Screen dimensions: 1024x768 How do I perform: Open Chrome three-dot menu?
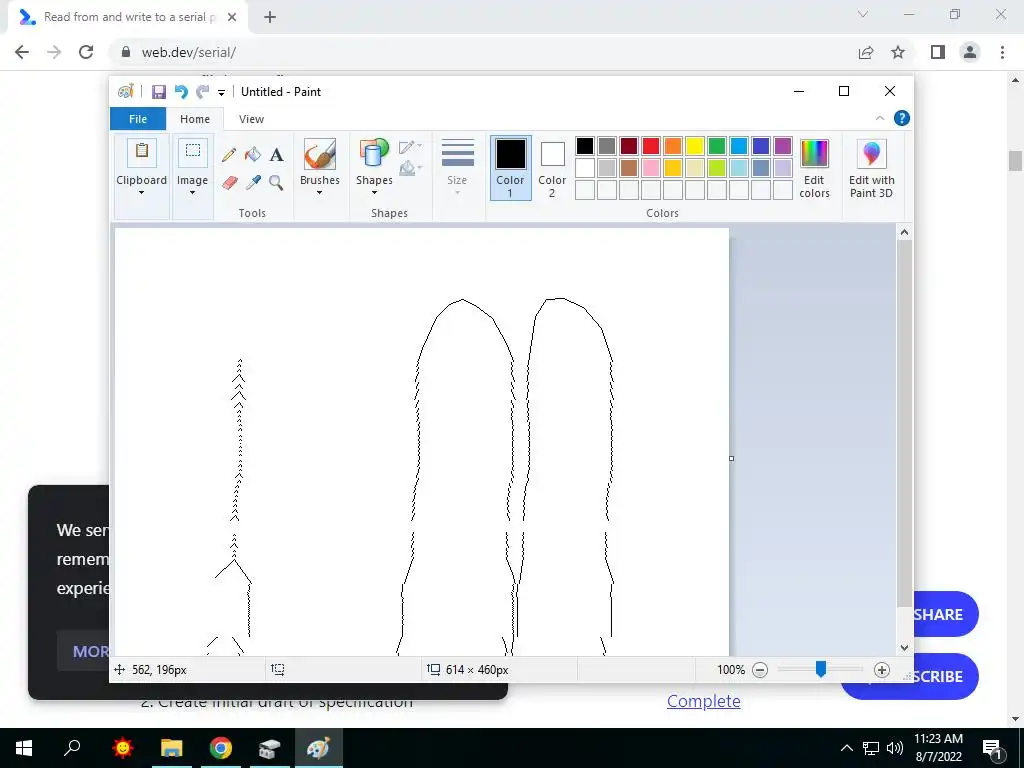1002,52
